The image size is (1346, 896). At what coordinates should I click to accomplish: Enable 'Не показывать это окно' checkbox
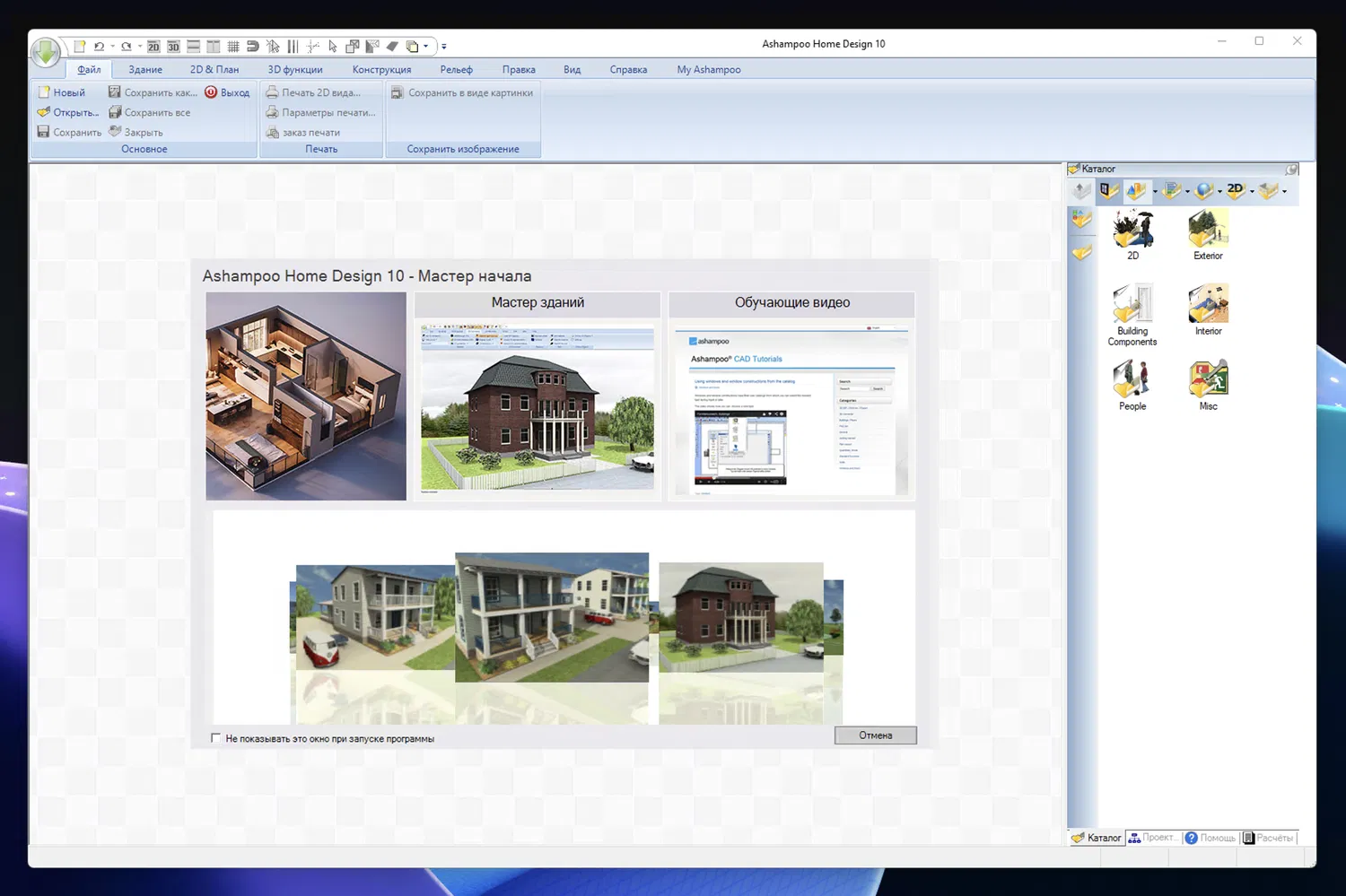(215, 738)
